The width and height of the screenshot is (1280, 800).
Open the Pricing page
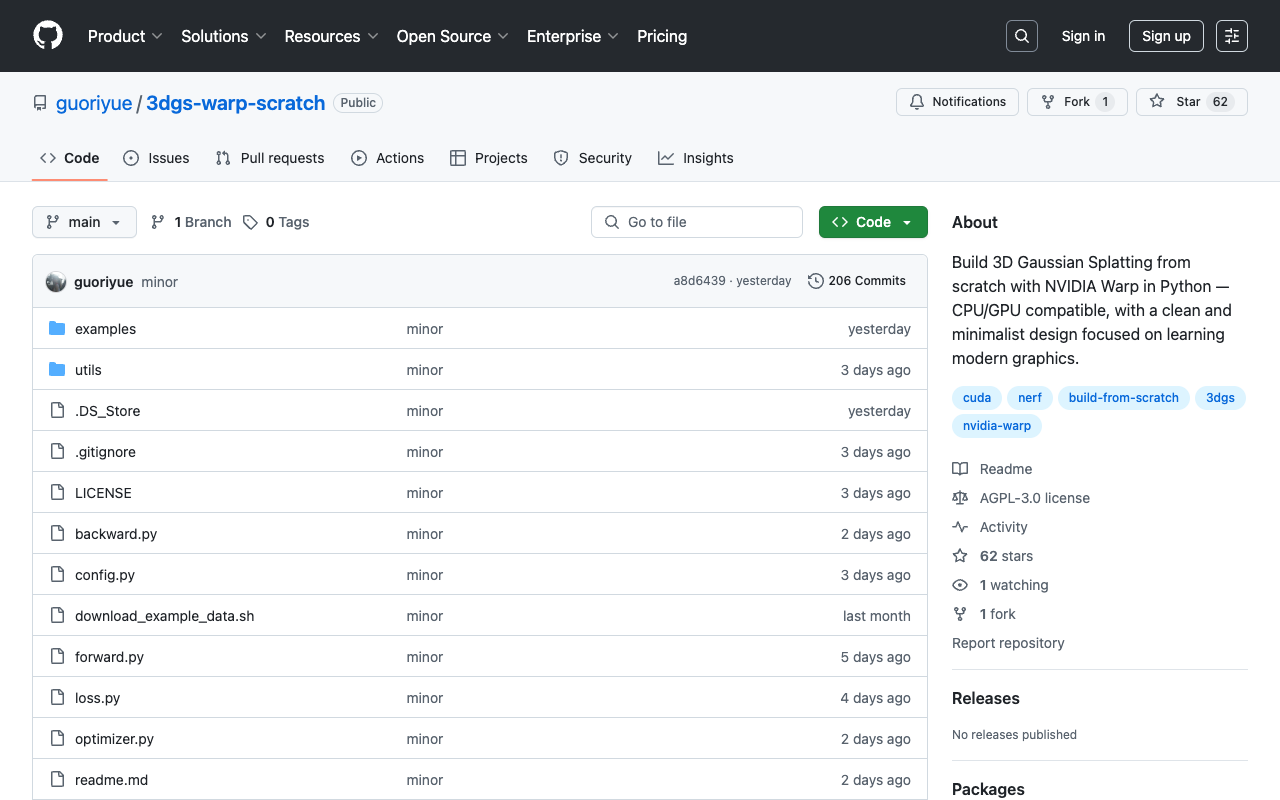[662, 36]
